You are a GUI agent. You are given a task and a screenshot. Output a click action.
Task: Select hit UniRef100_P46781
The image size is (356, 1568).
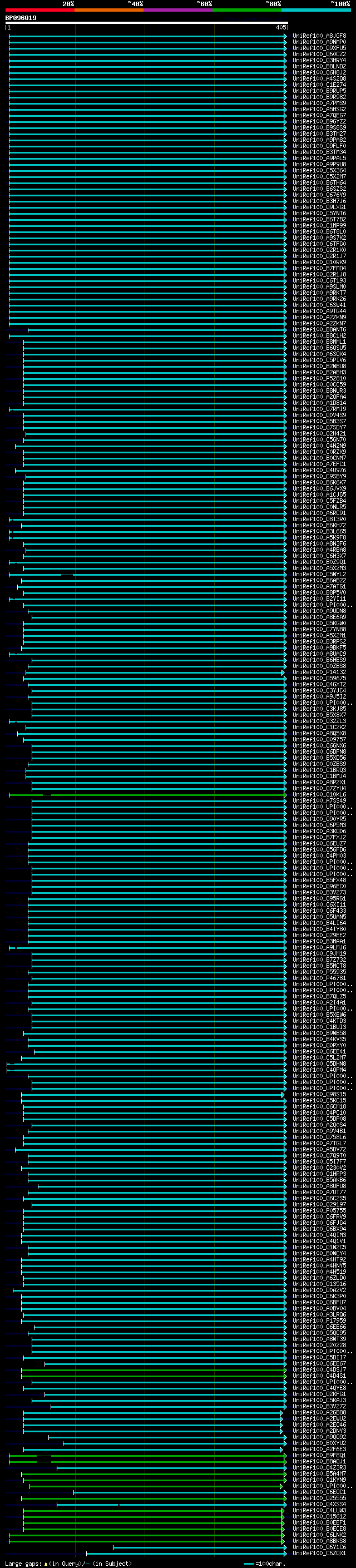pyautogui.click(x=319, y=977)
